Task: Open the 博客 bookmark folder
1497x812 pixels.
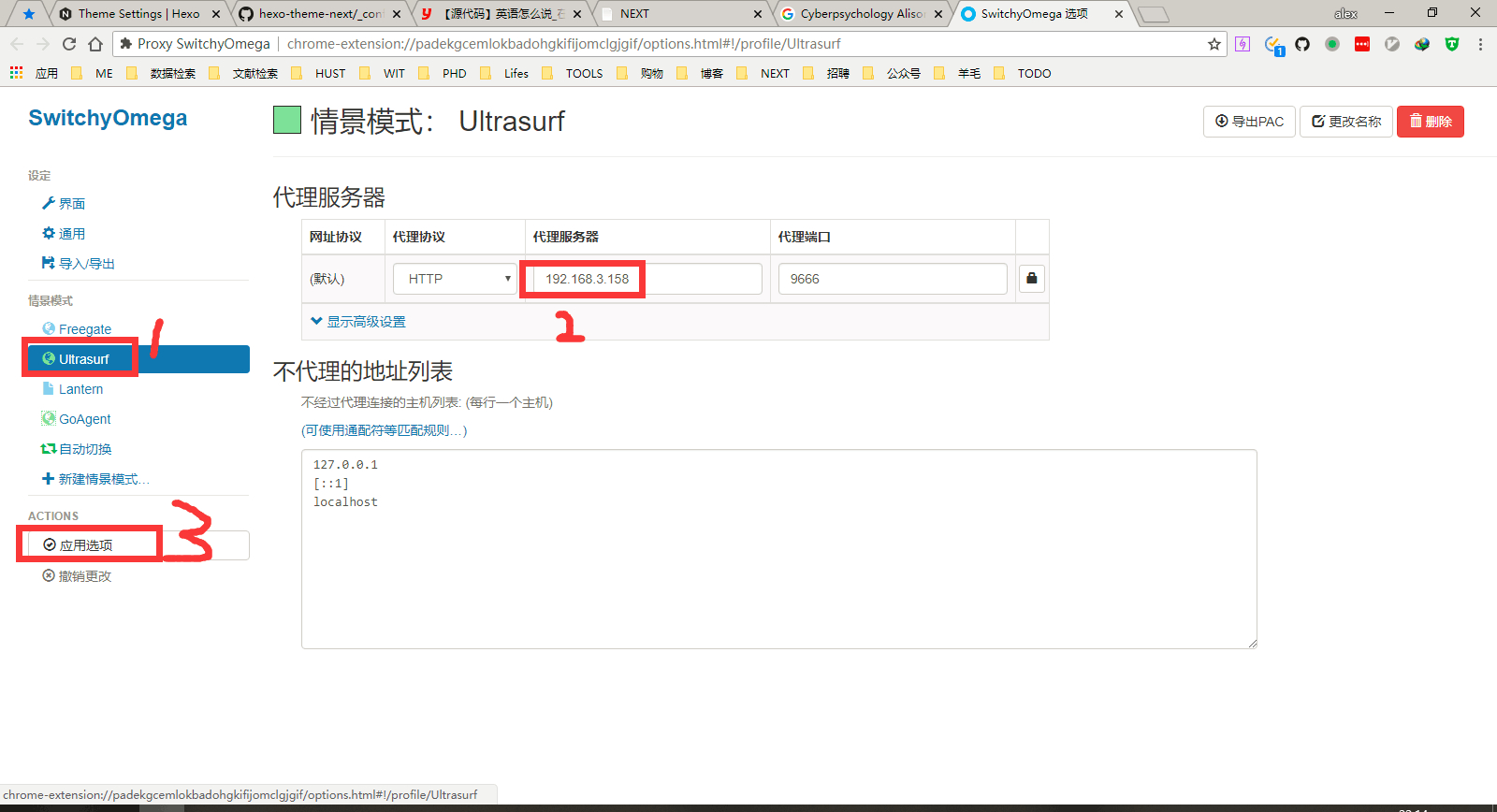Action: pos(700,73)
